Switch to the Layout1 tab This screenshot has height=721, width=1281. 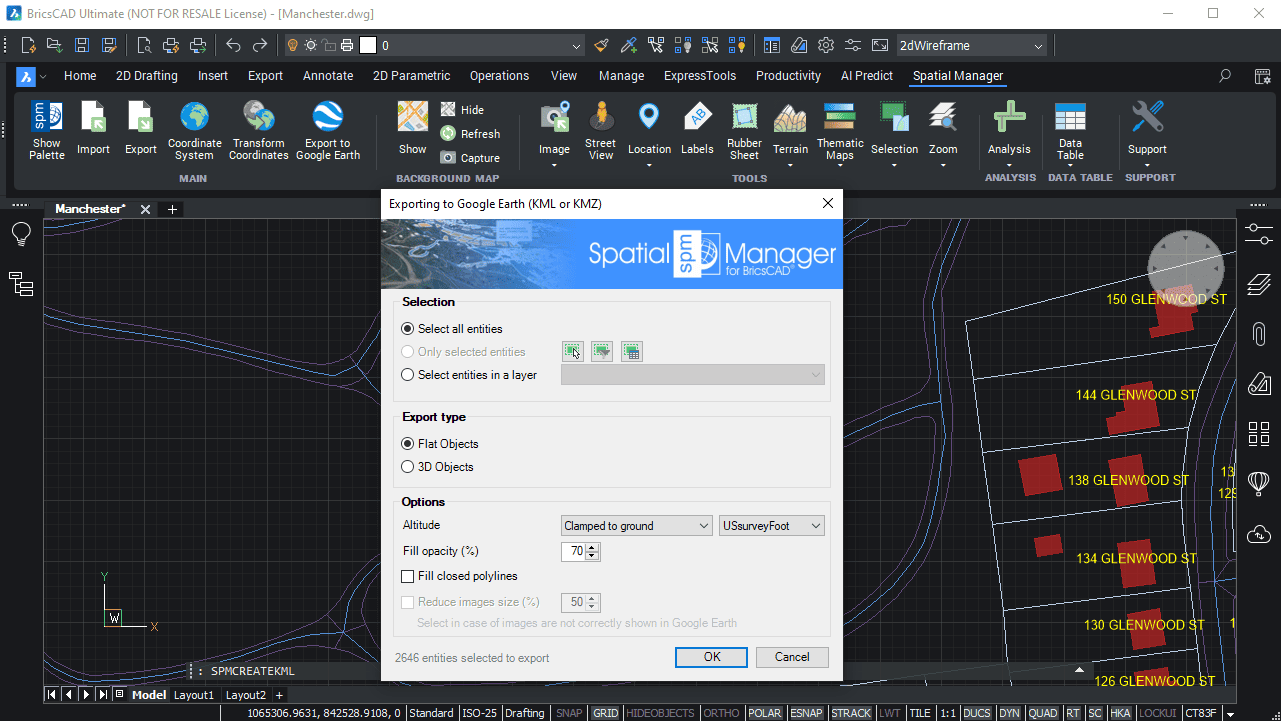(x=194, y=694)
